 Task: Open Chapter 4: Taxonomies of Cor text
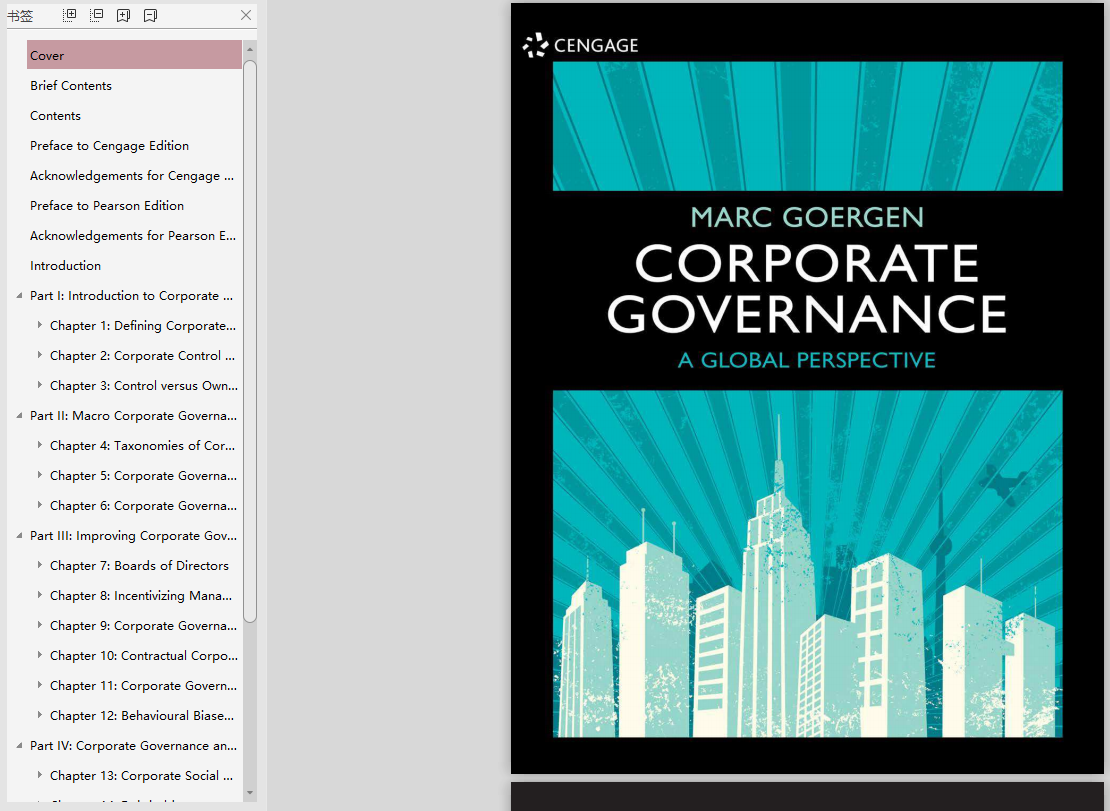pyautogui.click(x=142, y=446)
